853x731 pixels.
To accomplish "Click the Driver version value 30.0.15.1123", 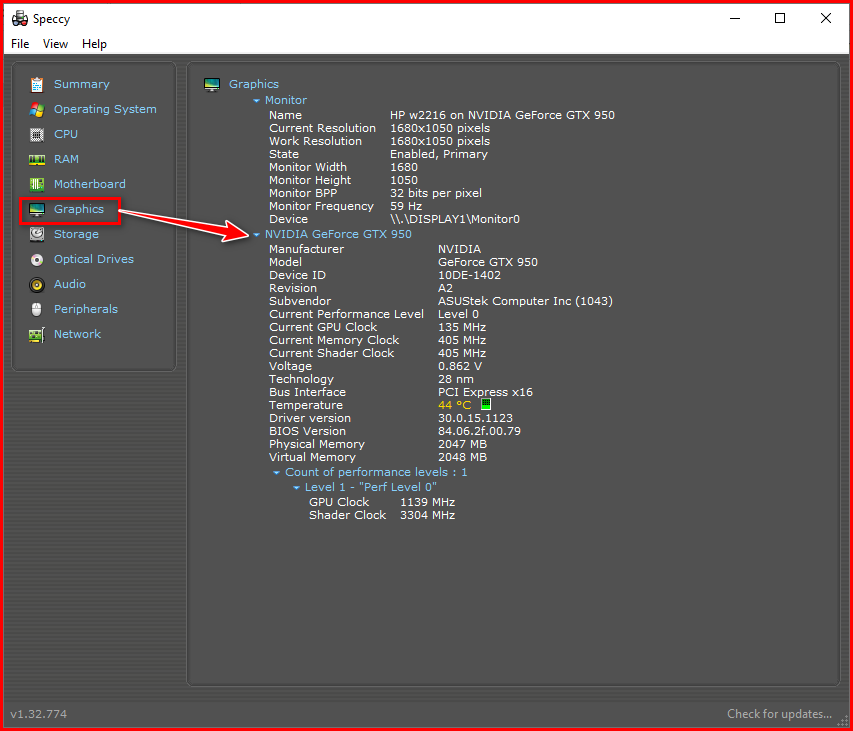I will [x=475, y=418].
